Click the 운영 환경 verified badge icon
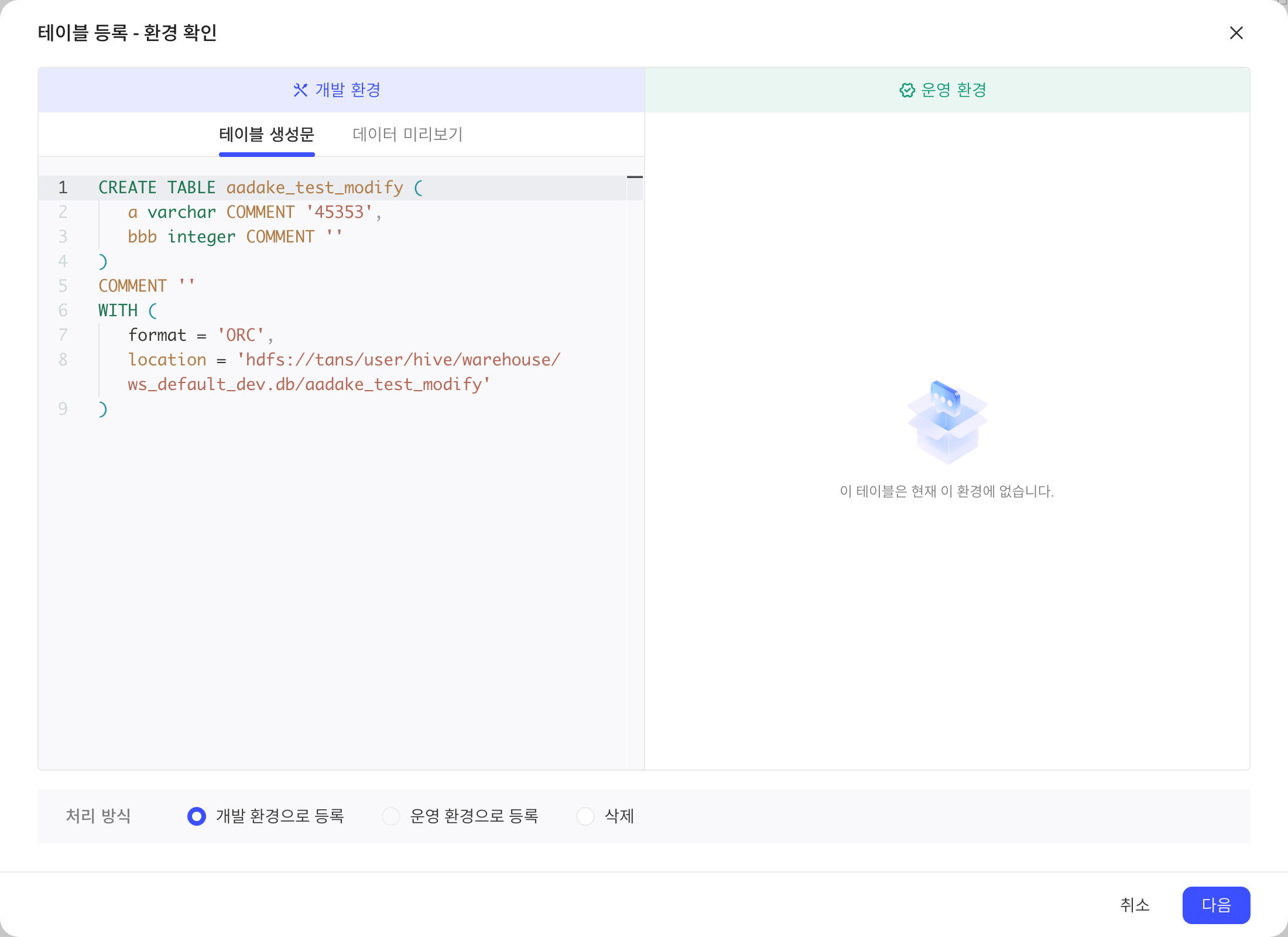 pos(907,90)
